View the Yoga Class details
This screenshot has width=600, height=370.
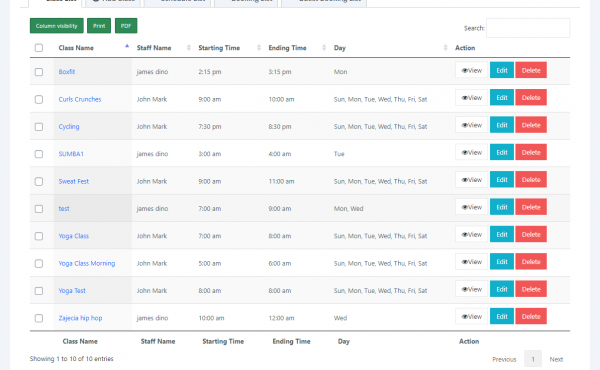point(471,234)
